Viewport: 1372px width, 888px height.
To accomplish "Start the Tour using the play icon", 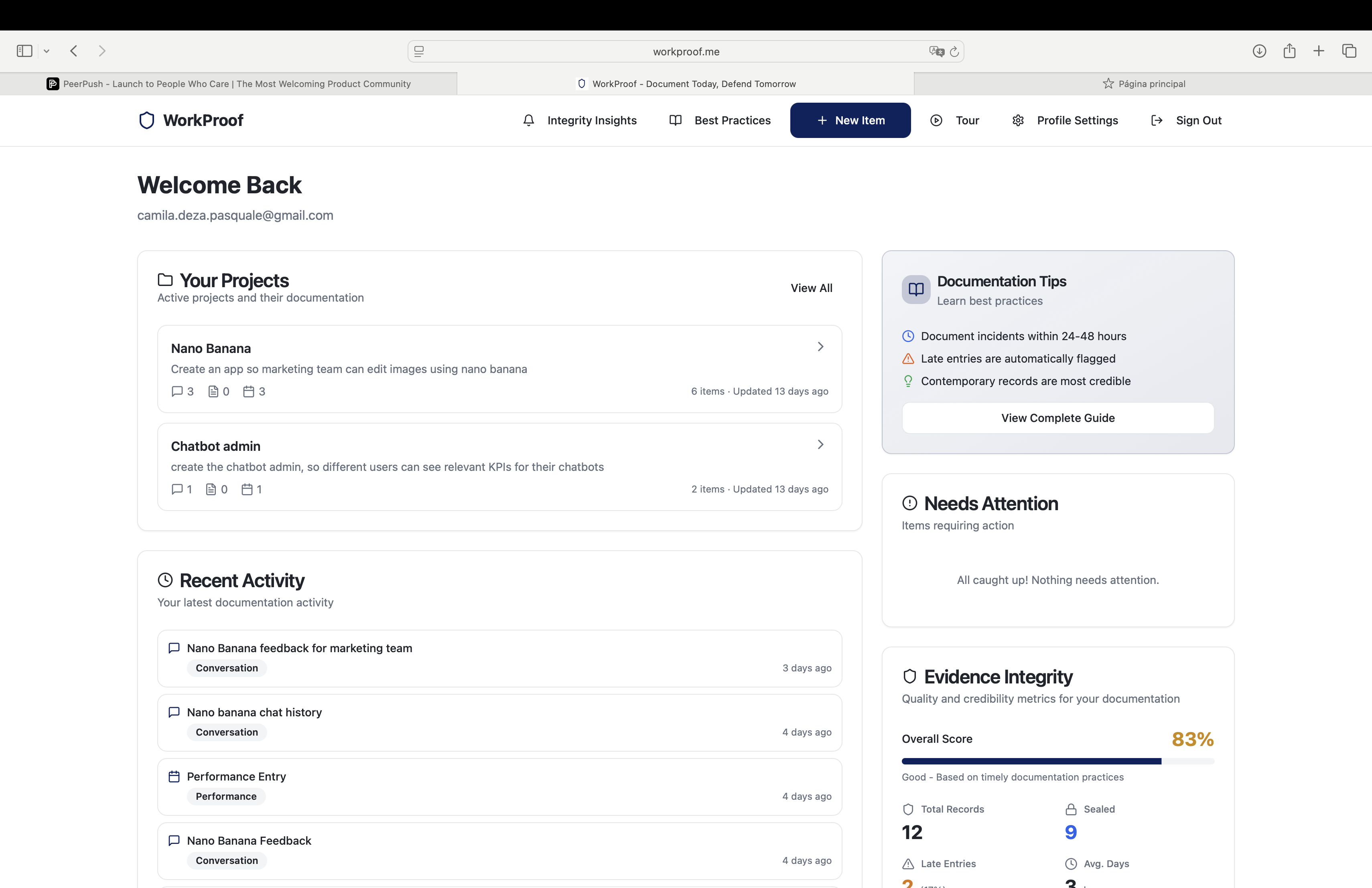I will point(936,120).
